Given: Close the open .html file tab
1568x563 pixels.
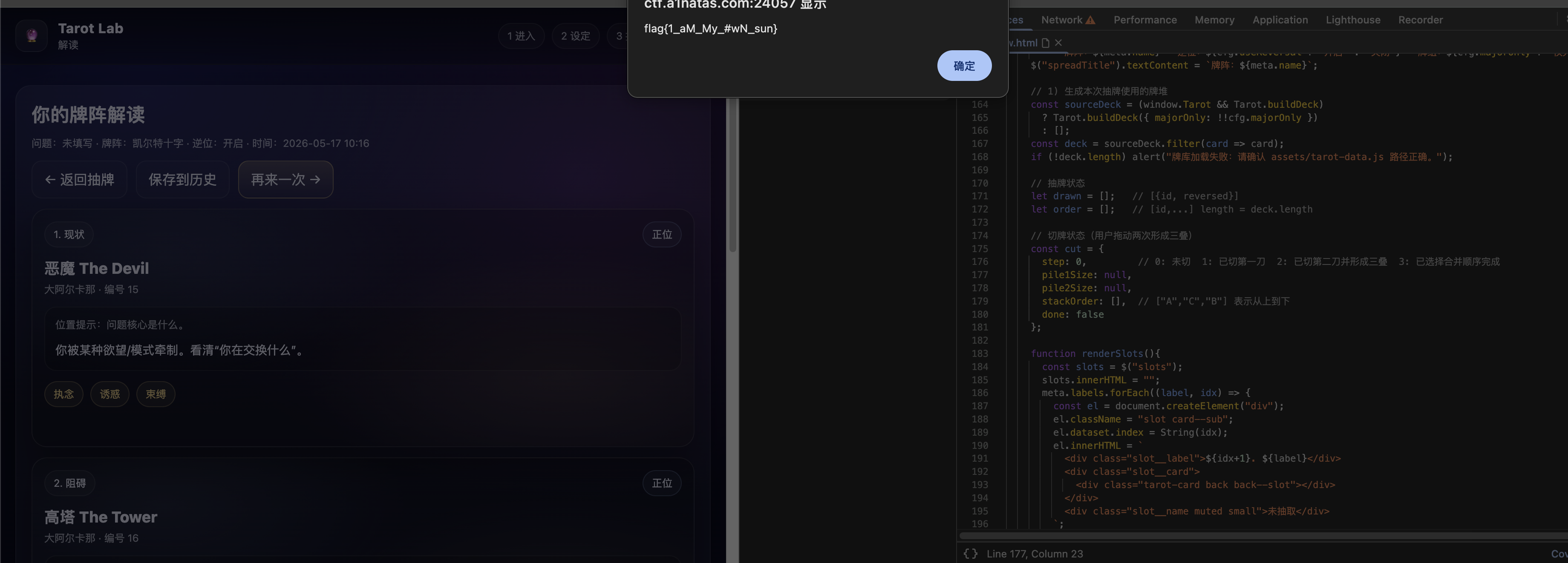Looking at the screenshot, I should pos(1058,43).
